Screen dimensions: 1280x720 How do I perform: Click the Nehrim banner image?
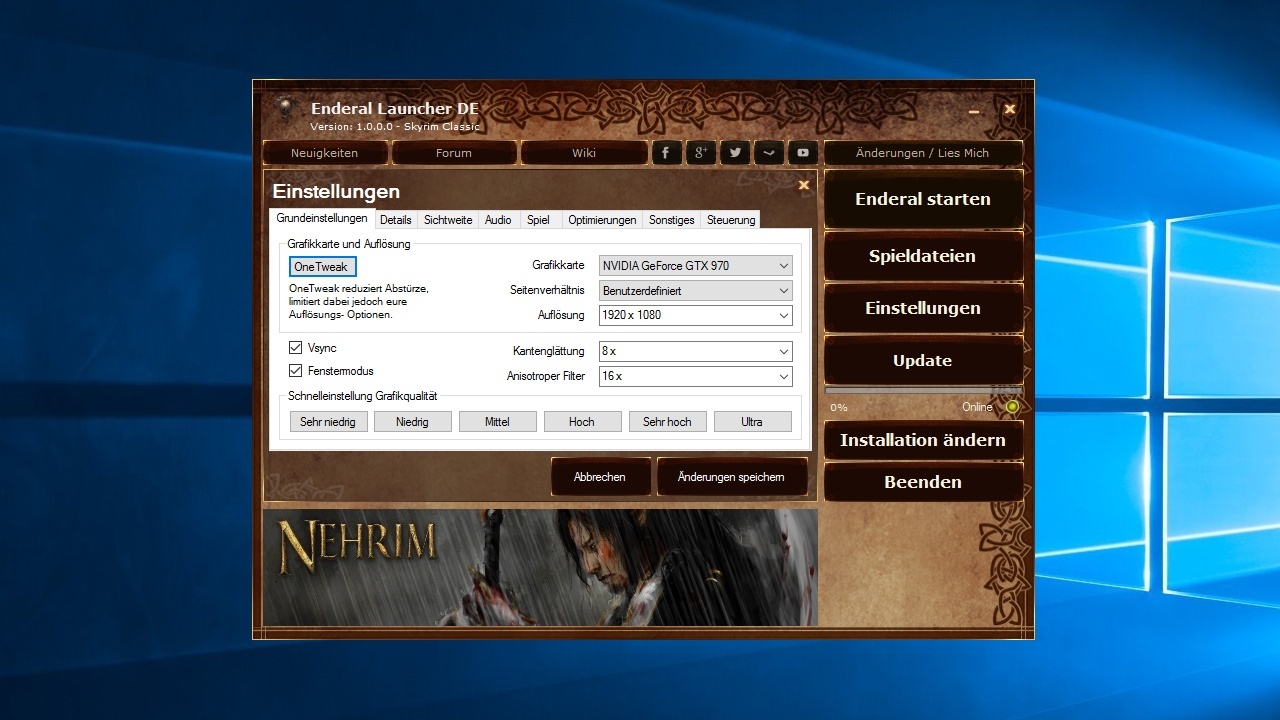540,568
